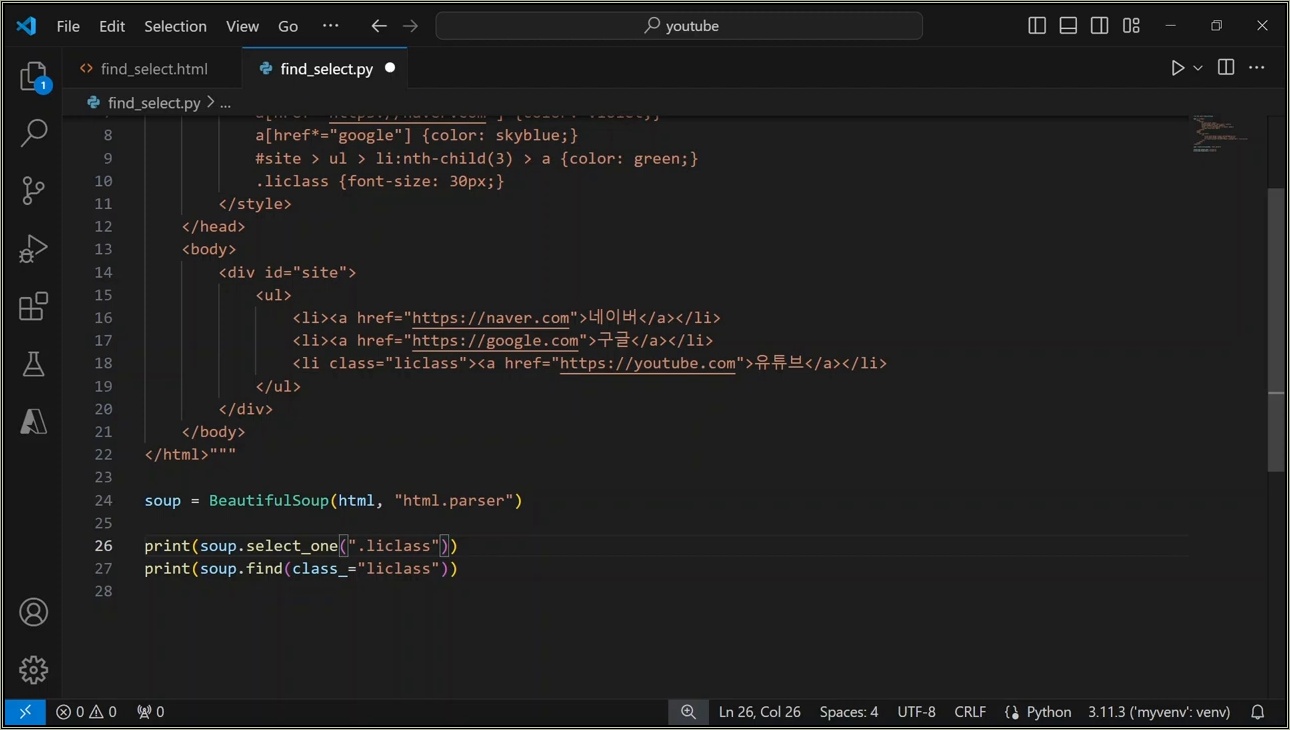Viewport: 1290px width, 730px height.
Task: Follow the https://google.com link in code
Action: coord(495,341)
